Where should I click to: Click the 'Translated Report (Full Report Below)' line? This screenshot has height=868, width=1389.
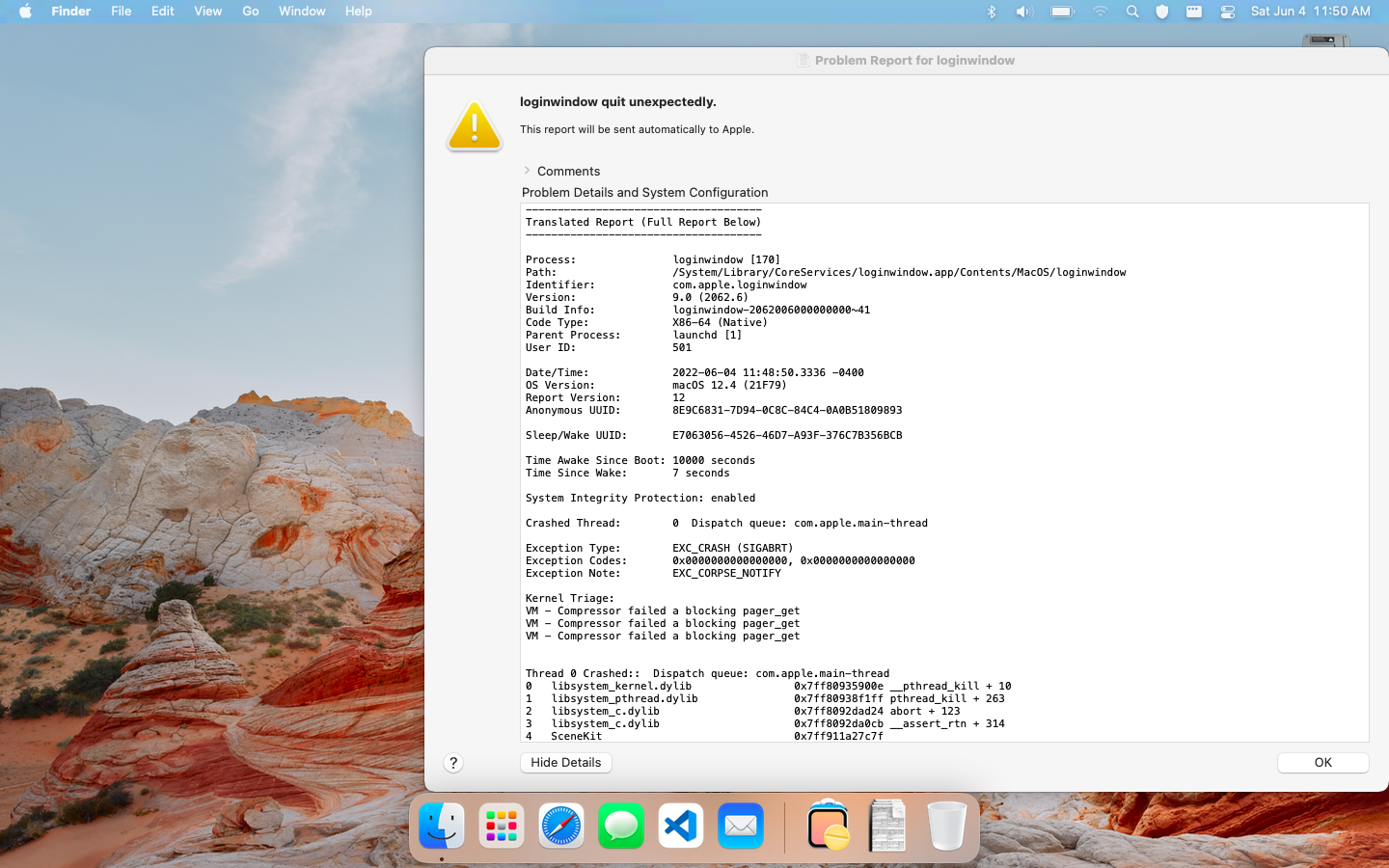643,223
